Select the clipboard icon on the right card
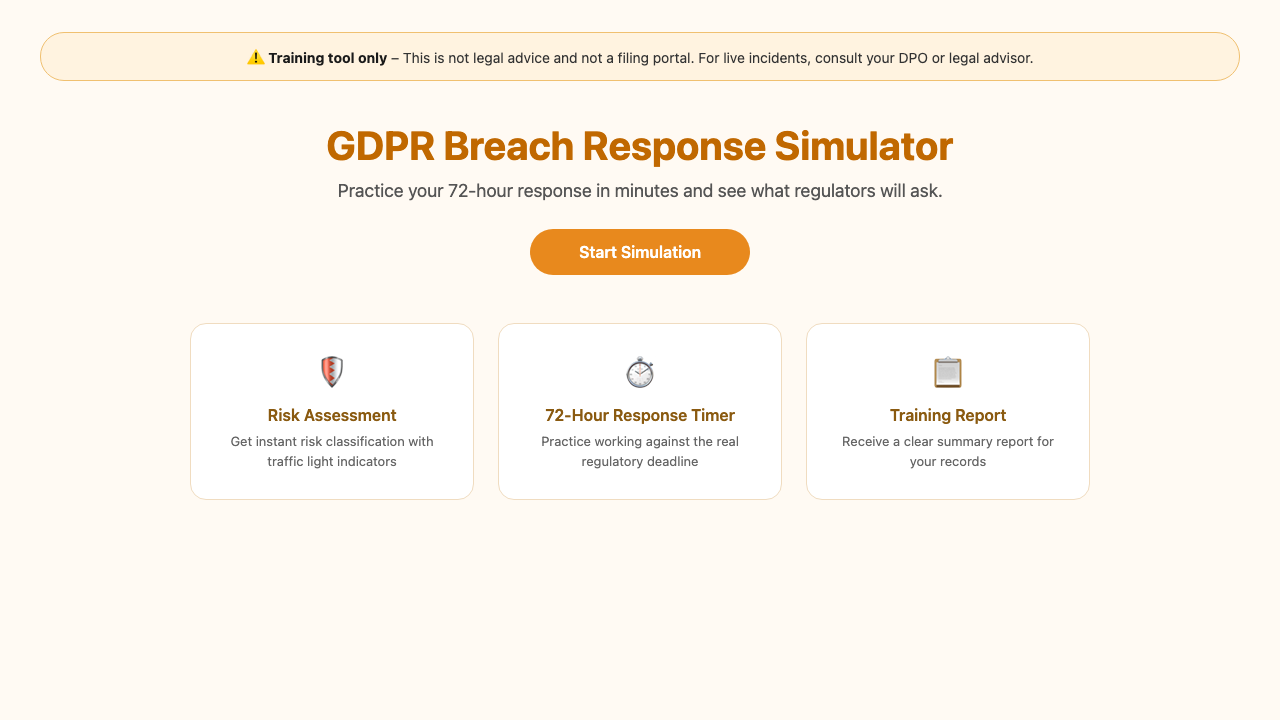Image resolution: width=1280 pixels, height=720 pixels. coord(947,371)
